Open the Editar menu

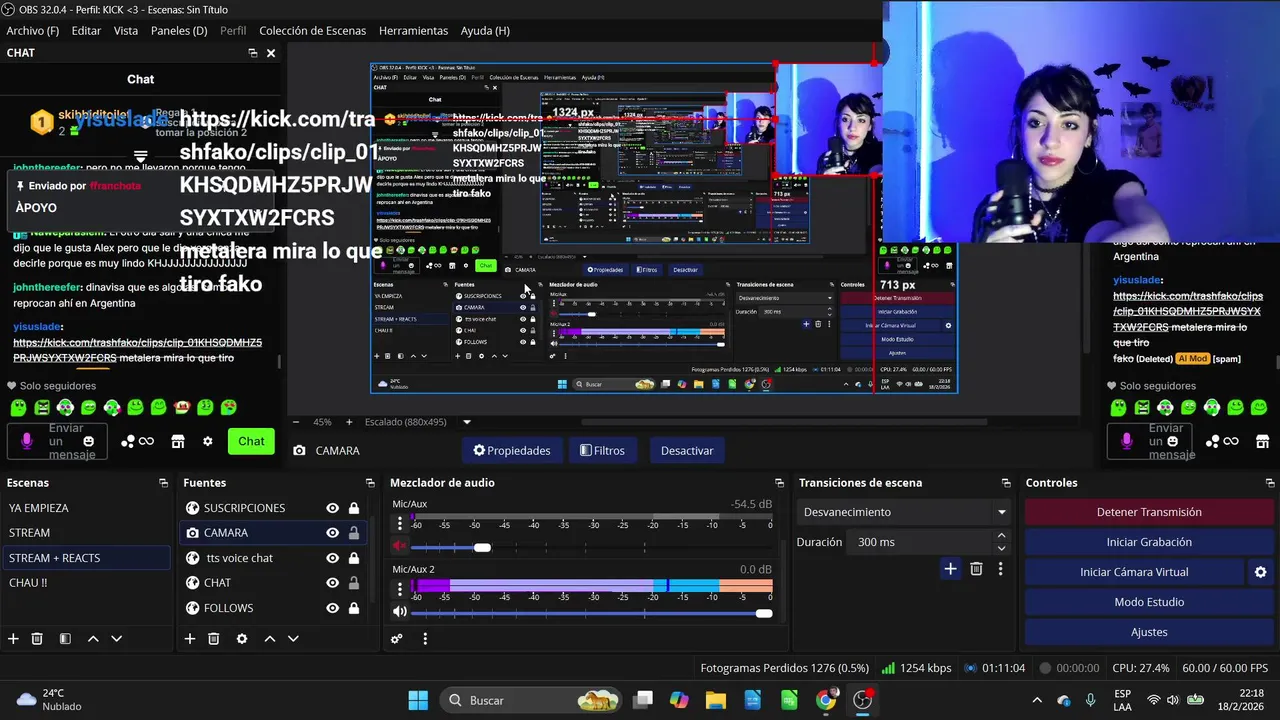pos(86,31)
